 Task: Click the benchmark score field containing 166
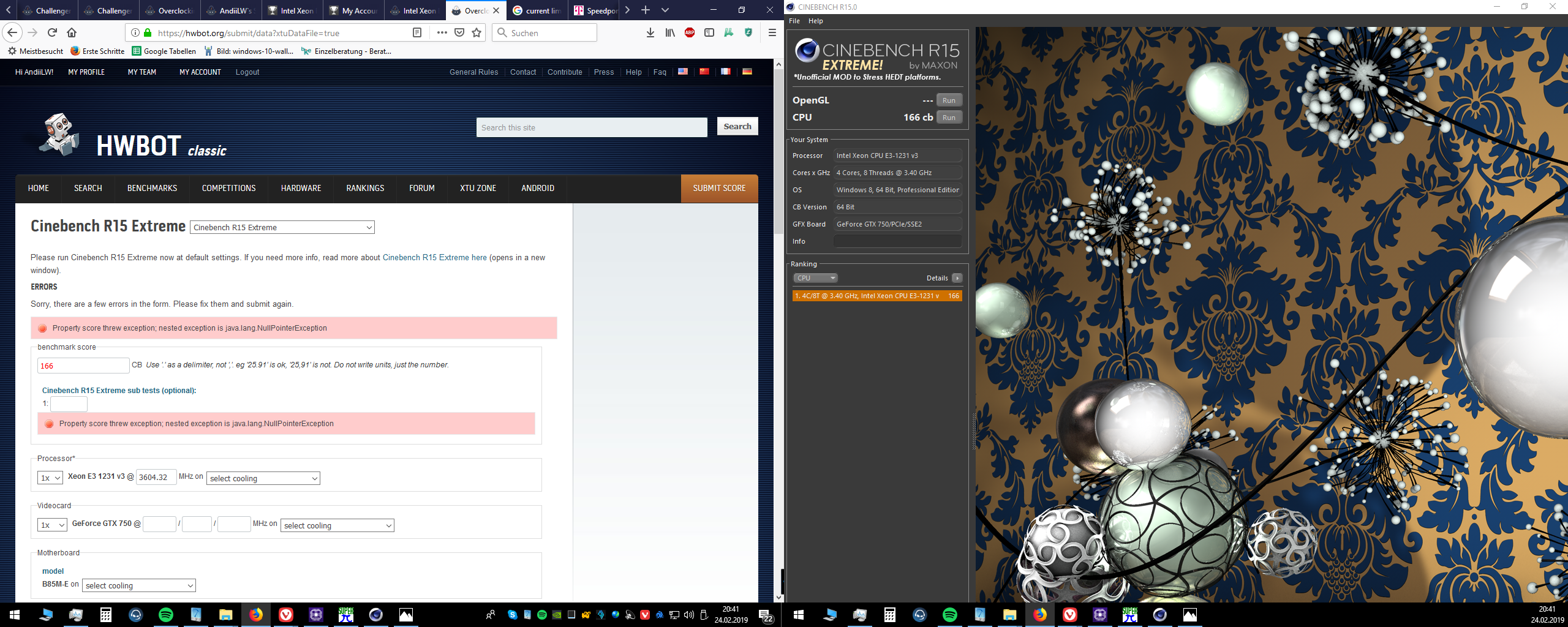pos(83,366)
